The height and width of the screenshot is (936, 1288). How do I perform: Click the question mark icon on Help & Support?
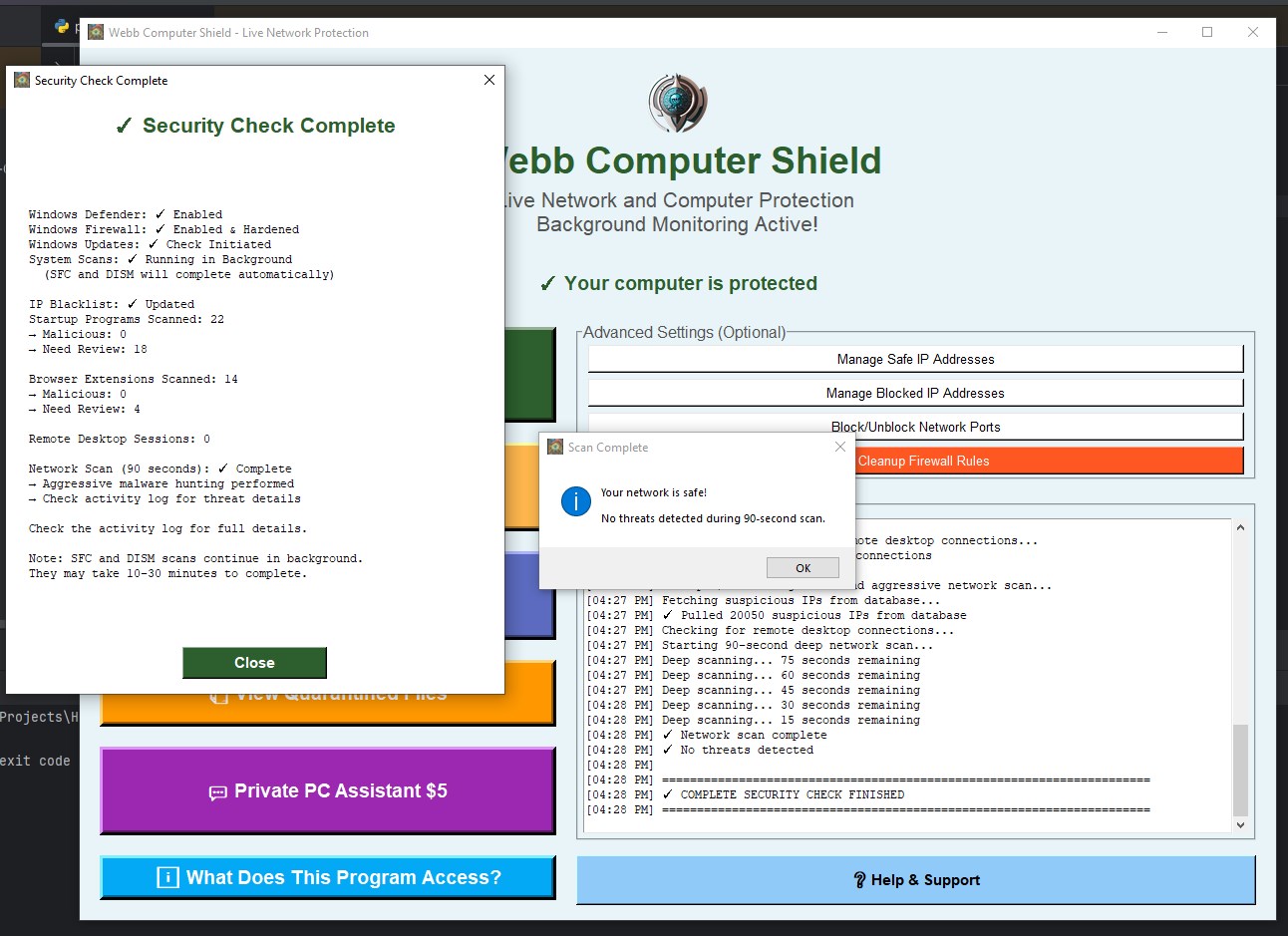pos(858,880)
